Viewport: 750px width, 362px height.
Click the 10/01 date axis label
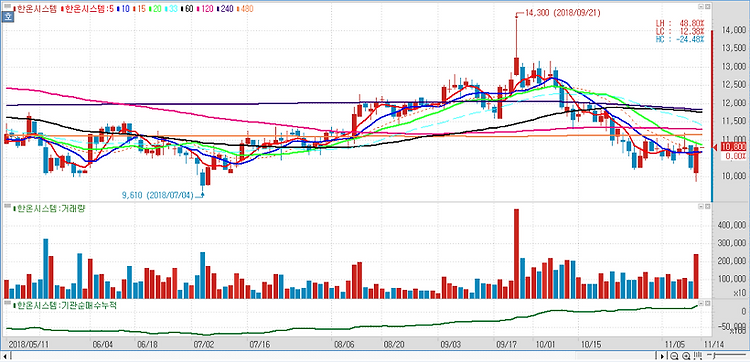click(x=546, y=343)
